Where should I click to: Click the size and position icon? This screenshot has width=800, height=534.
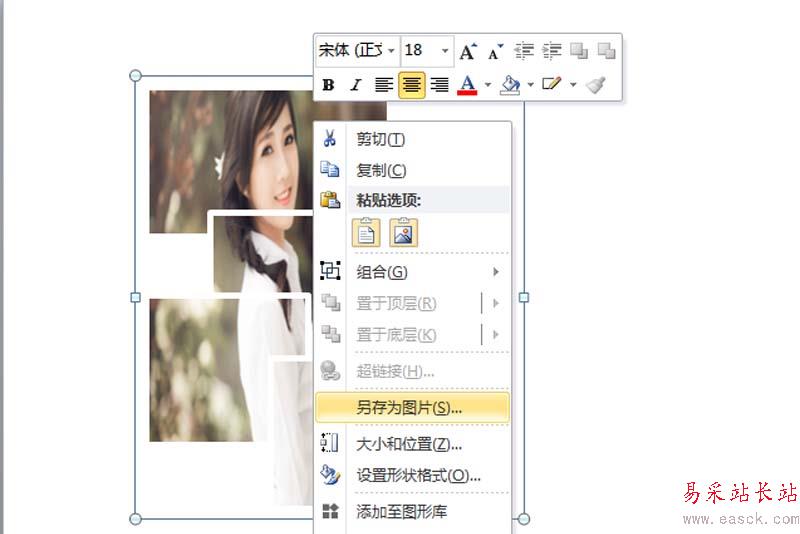point(330,443)
